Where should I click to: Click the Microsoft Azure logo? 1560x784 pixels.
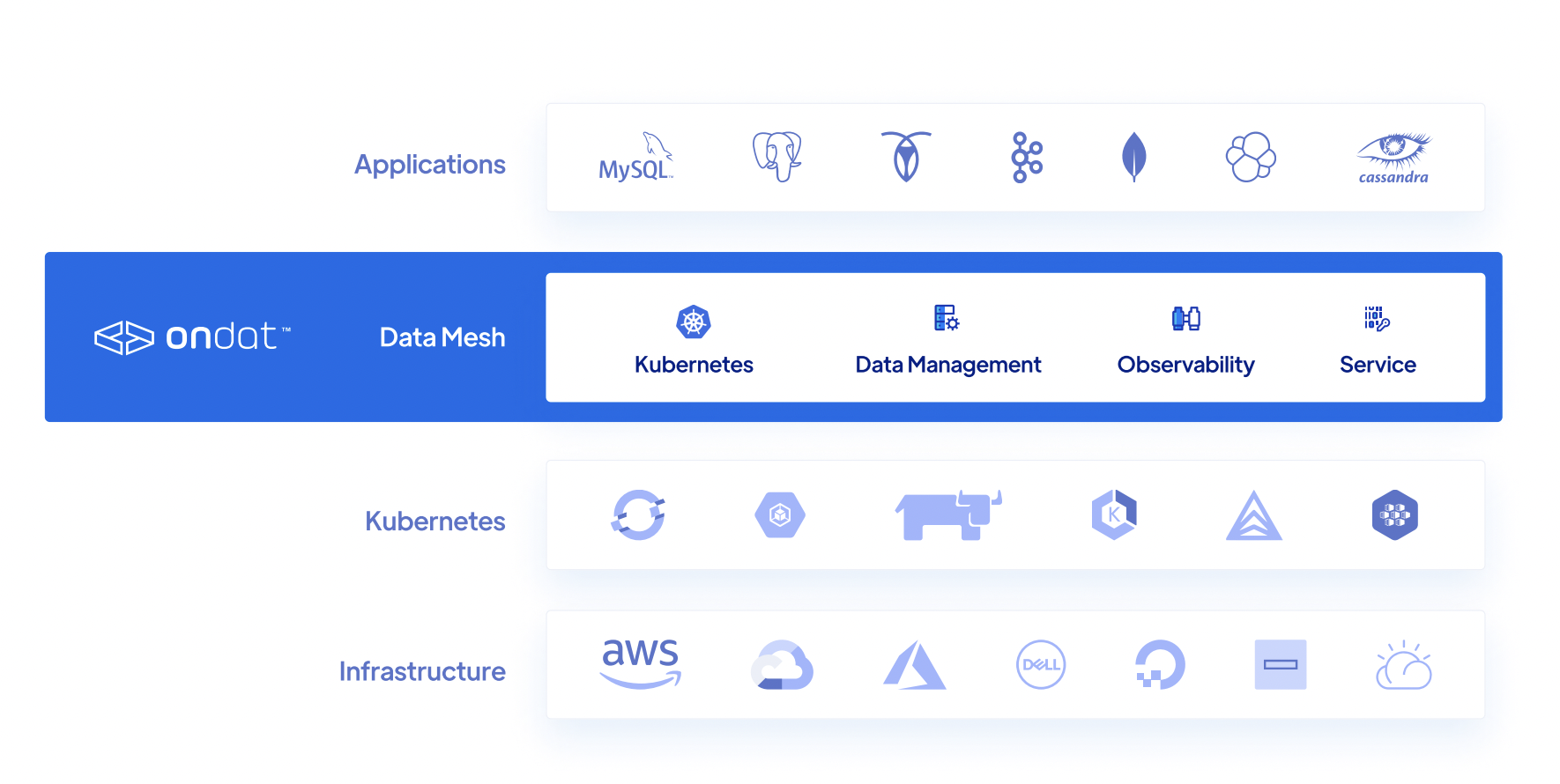coord(915,665)
